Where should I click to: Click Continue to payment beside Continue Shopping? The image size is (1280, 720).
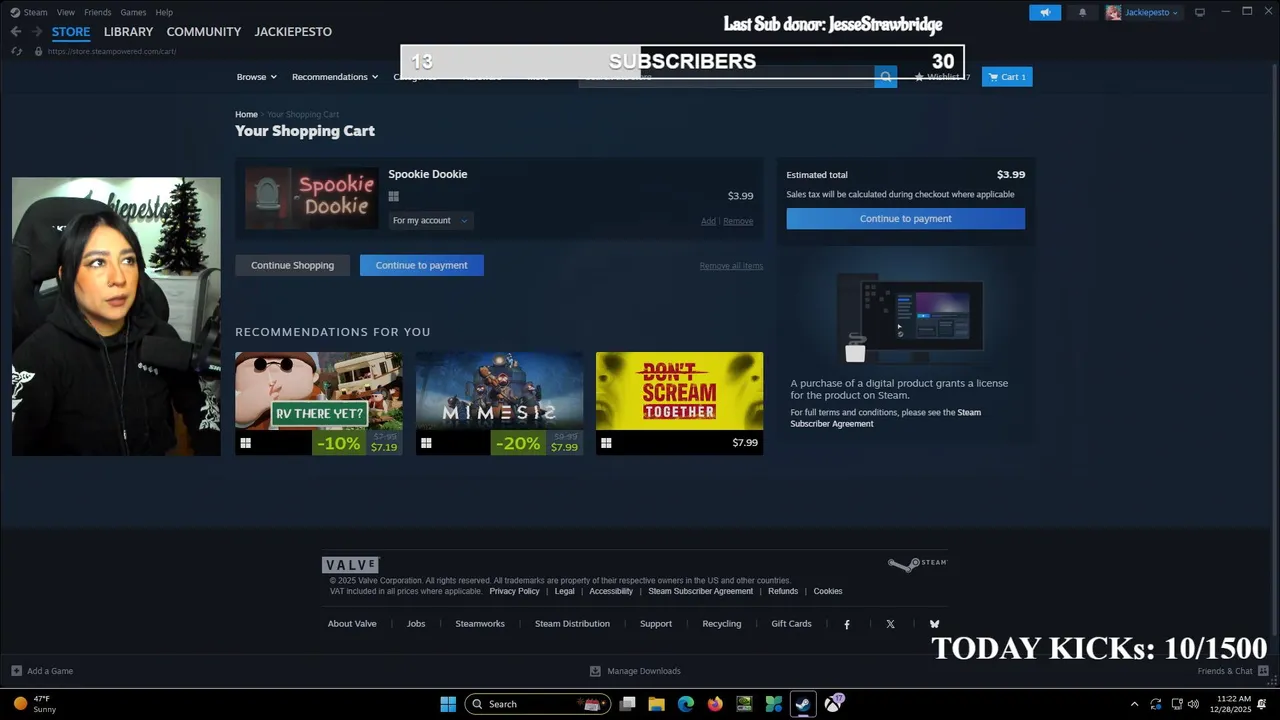(422, 265)
